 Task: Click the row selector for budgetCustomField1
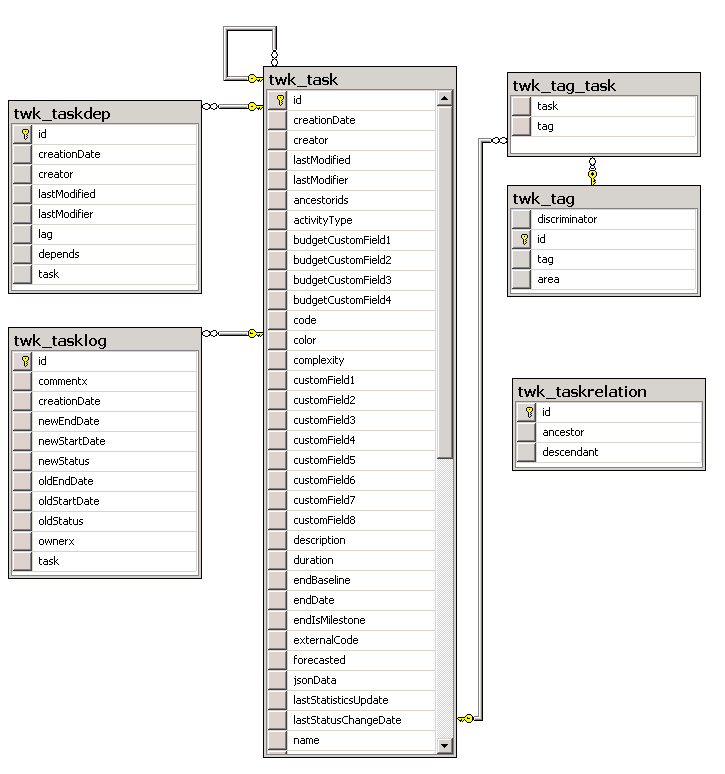tap(278, 240)
